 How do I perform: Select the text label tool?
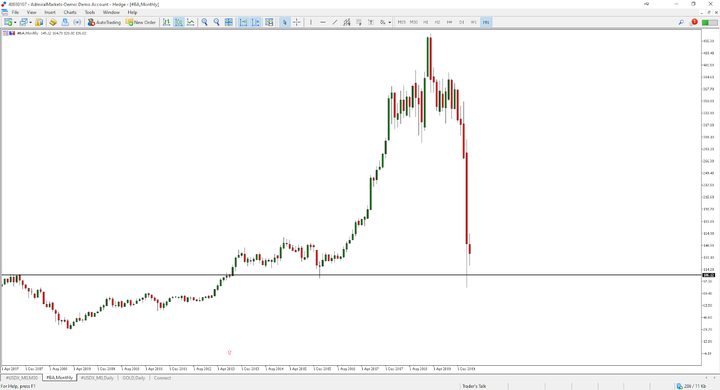(x=371, y=22)
